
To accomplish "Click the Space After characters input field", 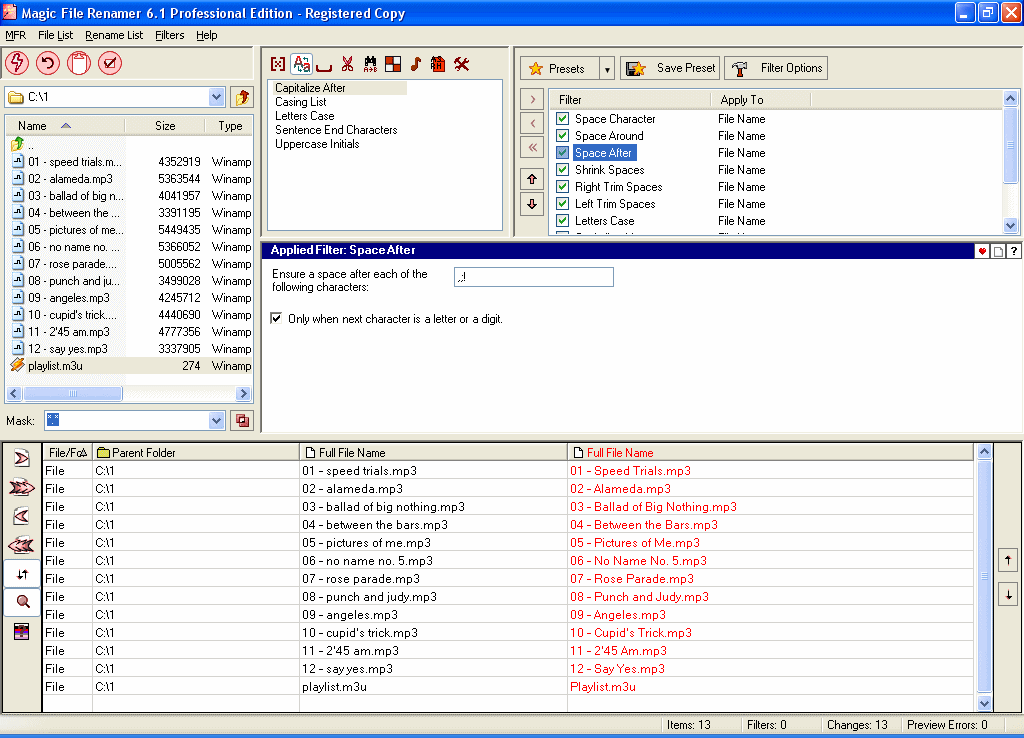I will [533, 277].
